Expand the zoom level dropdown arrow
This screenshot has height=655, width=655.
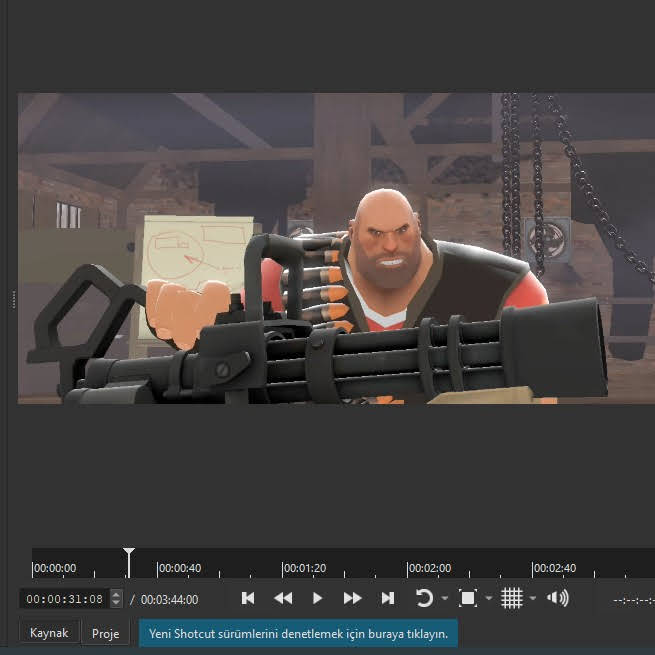pos(488,599)
